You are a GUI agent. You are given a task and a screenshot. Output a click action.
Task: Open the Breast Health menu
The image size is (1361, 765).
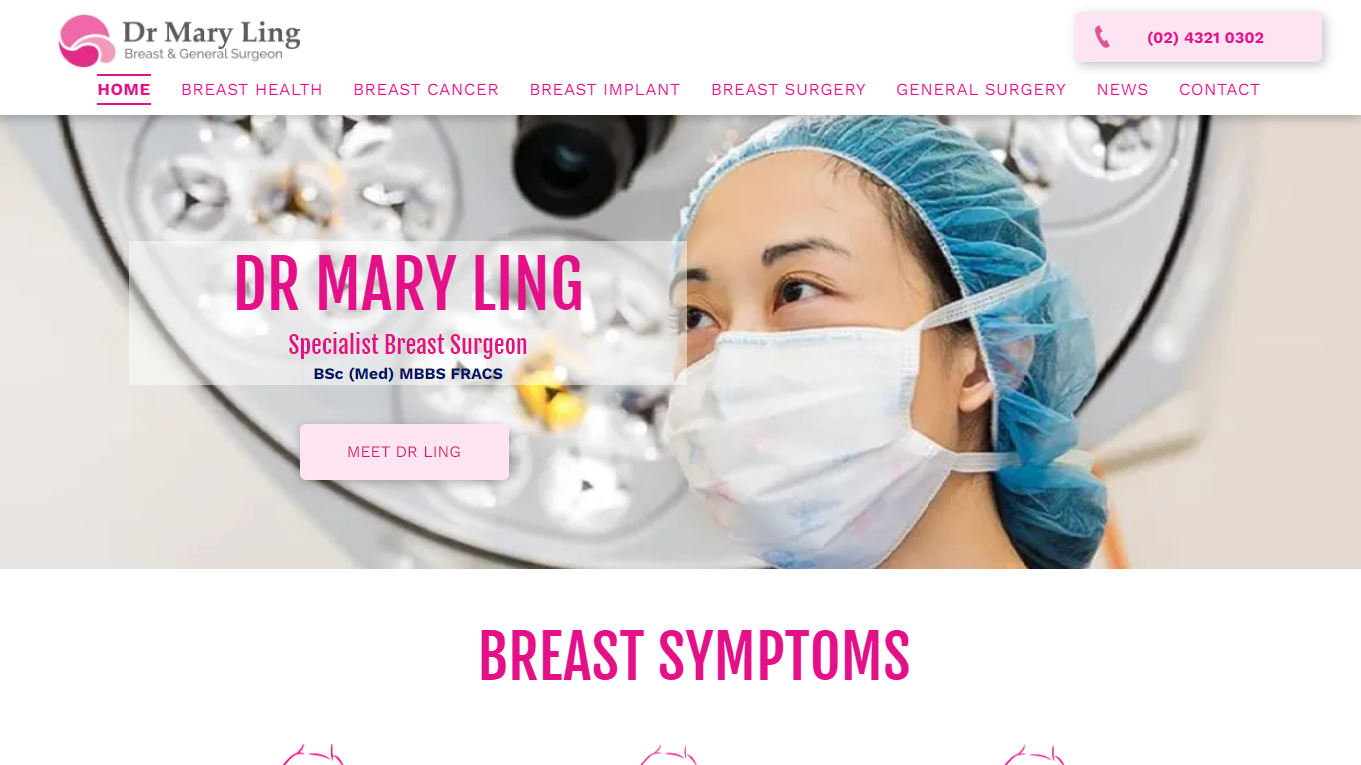click(x=252, y=90)
